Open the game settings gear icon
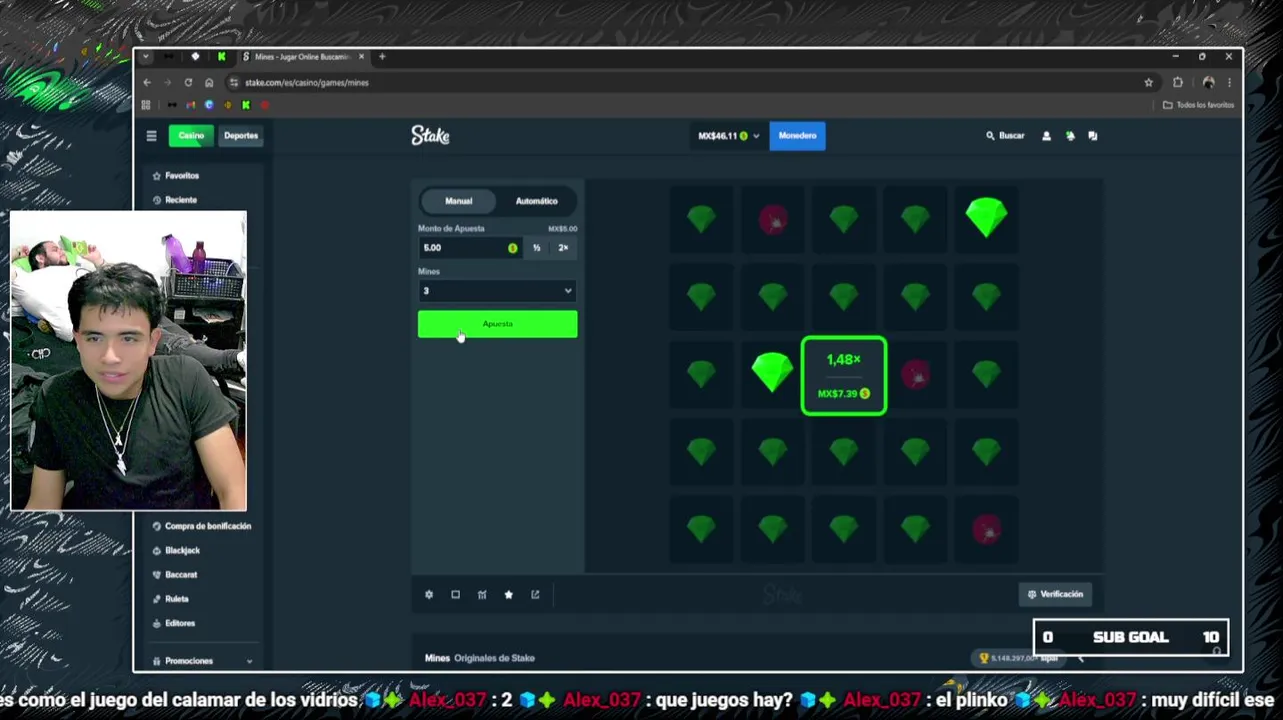This screenshot has height=720, width=1283. pyautogui.click(x=429, y=594)
